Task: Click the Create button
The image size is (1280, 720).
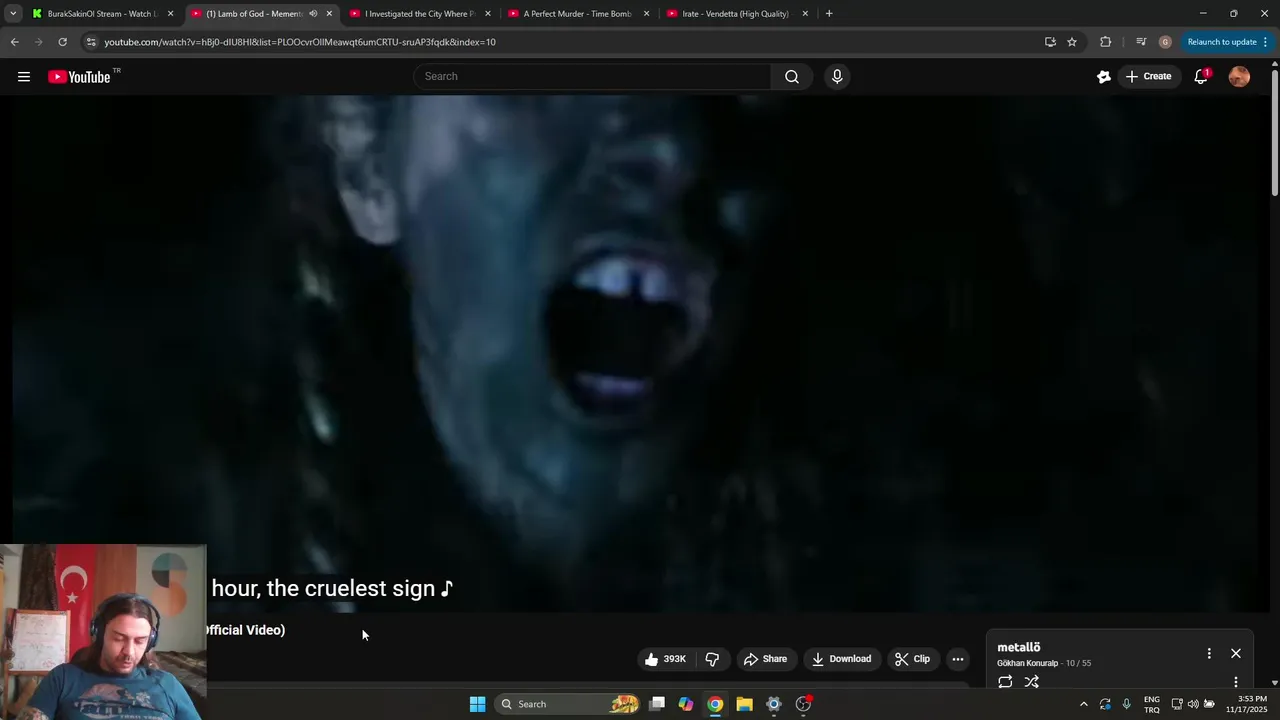Action: pyautogui.click(x=1148, y=77)
